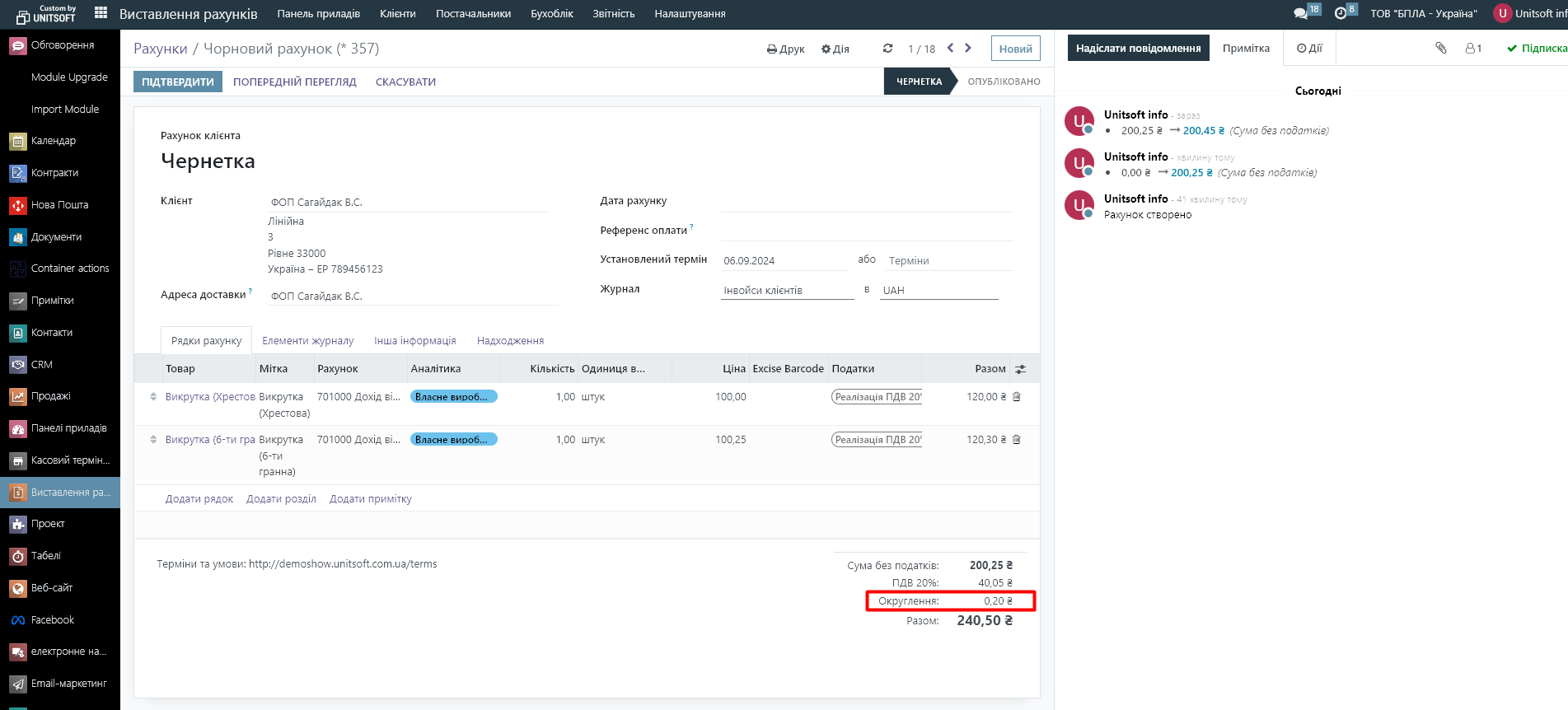
Task: Open the Дія actions dropdown
Action: tap(835, 49)
